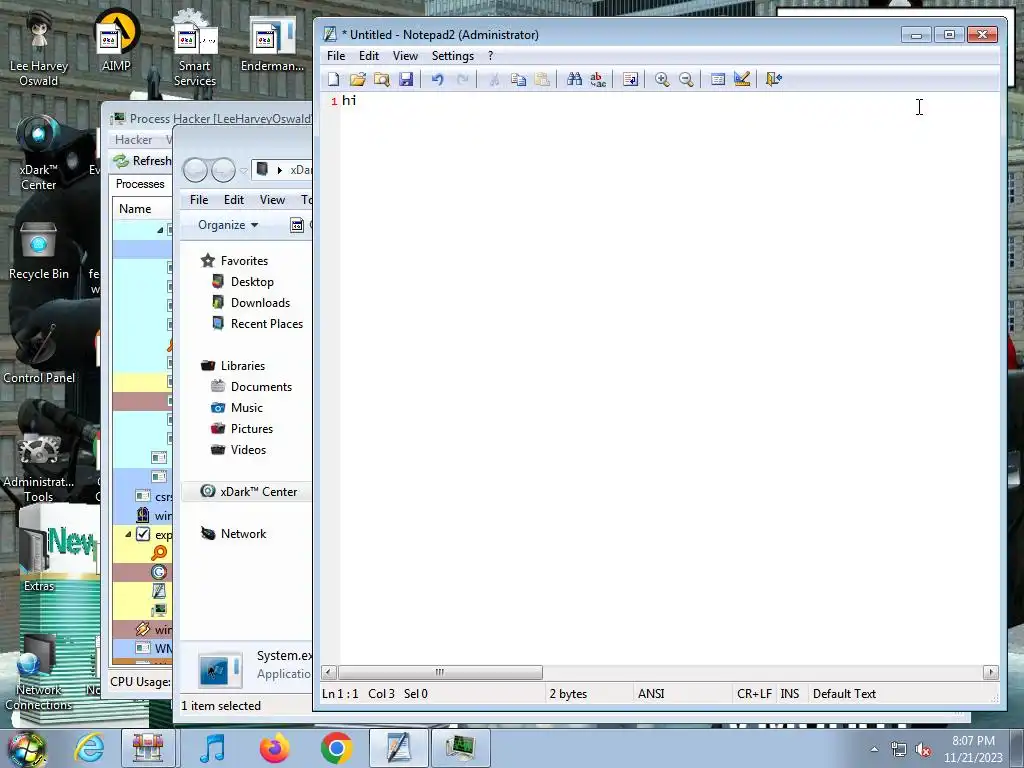The image size is (1024, 768).
Task: Open the View menu in the Explorer window
Action: pos(272,200)
